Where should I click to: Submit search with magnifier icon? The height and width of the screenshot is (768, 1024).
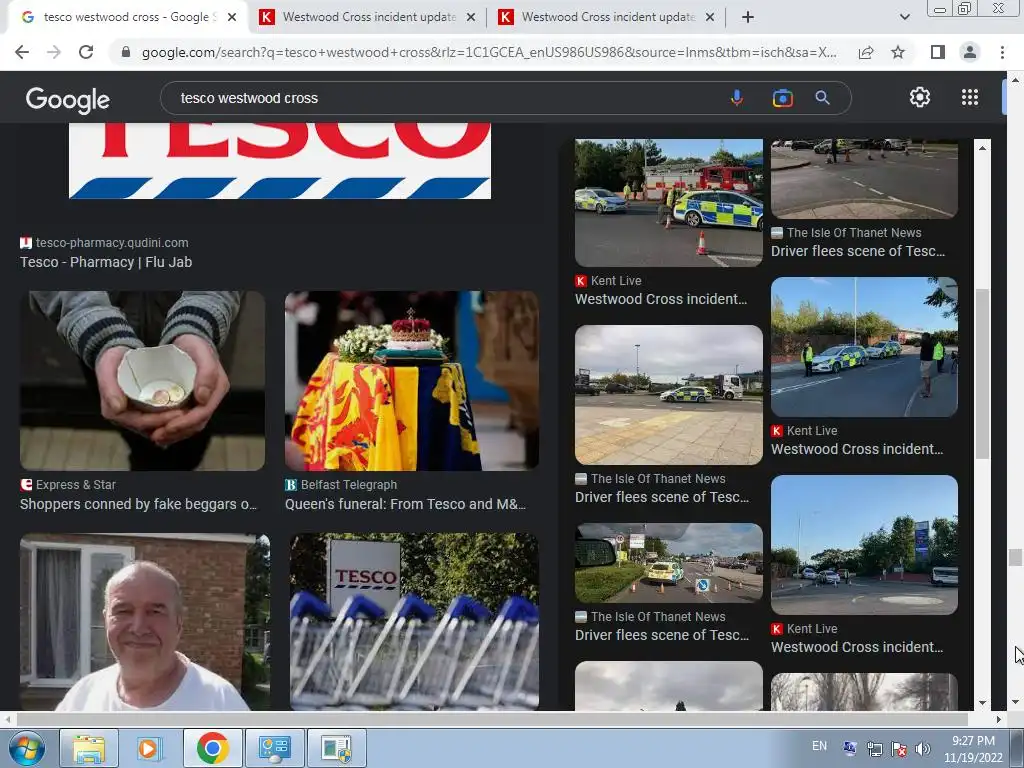point(823,98)
